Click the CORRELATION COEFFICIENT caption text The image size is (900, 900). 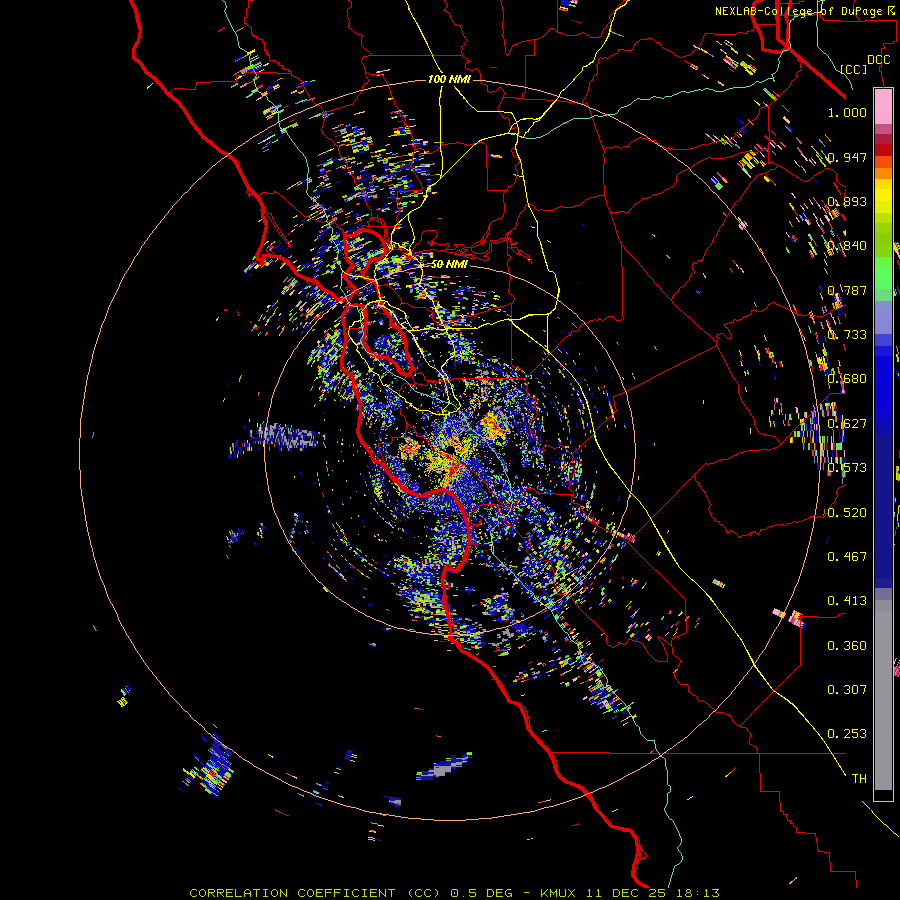[x=292, y=893]
